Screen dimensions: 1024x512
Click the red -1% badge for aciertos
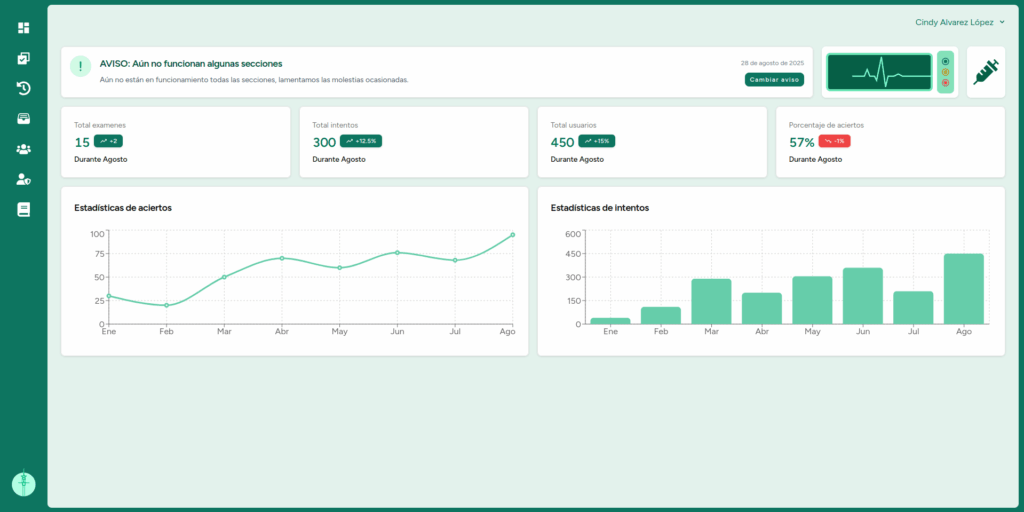point(834,141)
